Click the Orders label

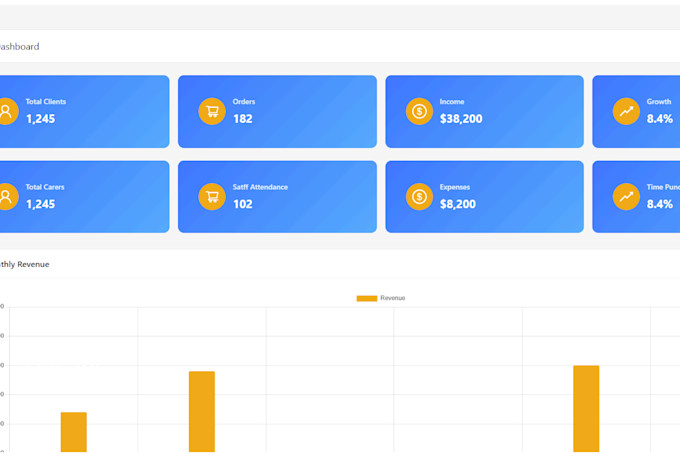(x=244, y=102)
